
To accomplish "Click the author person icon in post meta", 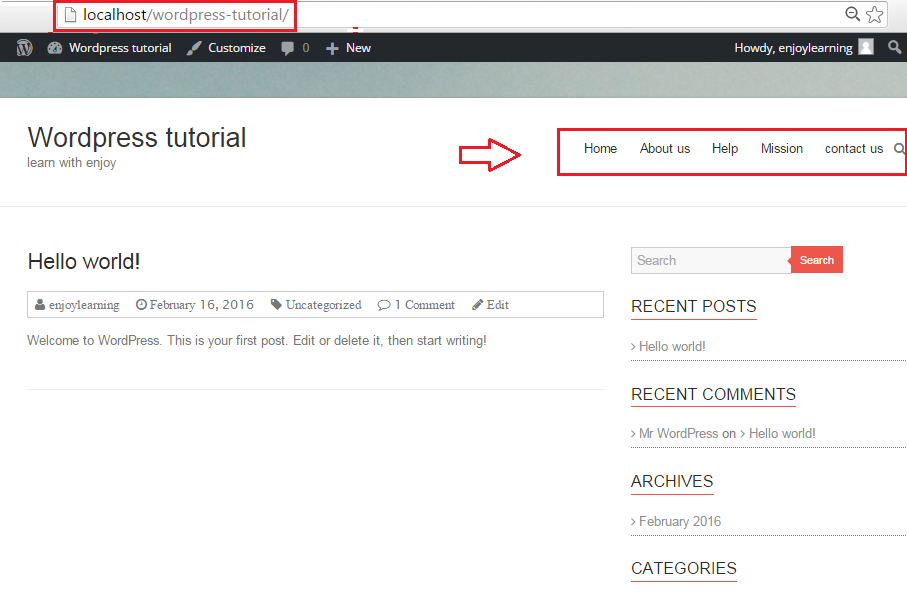I will click(40, 305).
